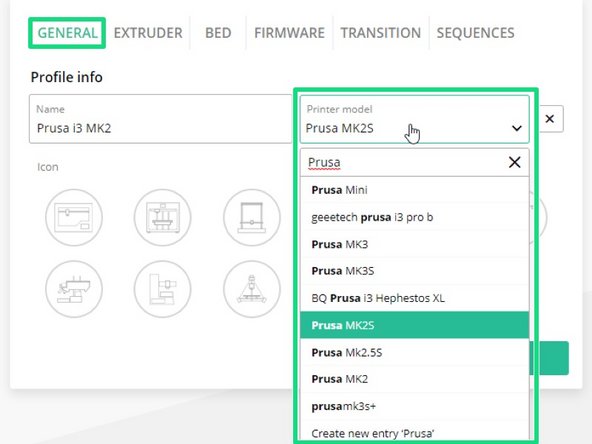This screenshot has height=444, width=592.
Task: Select the single-column cantilever printer icon
Action: 163,289
